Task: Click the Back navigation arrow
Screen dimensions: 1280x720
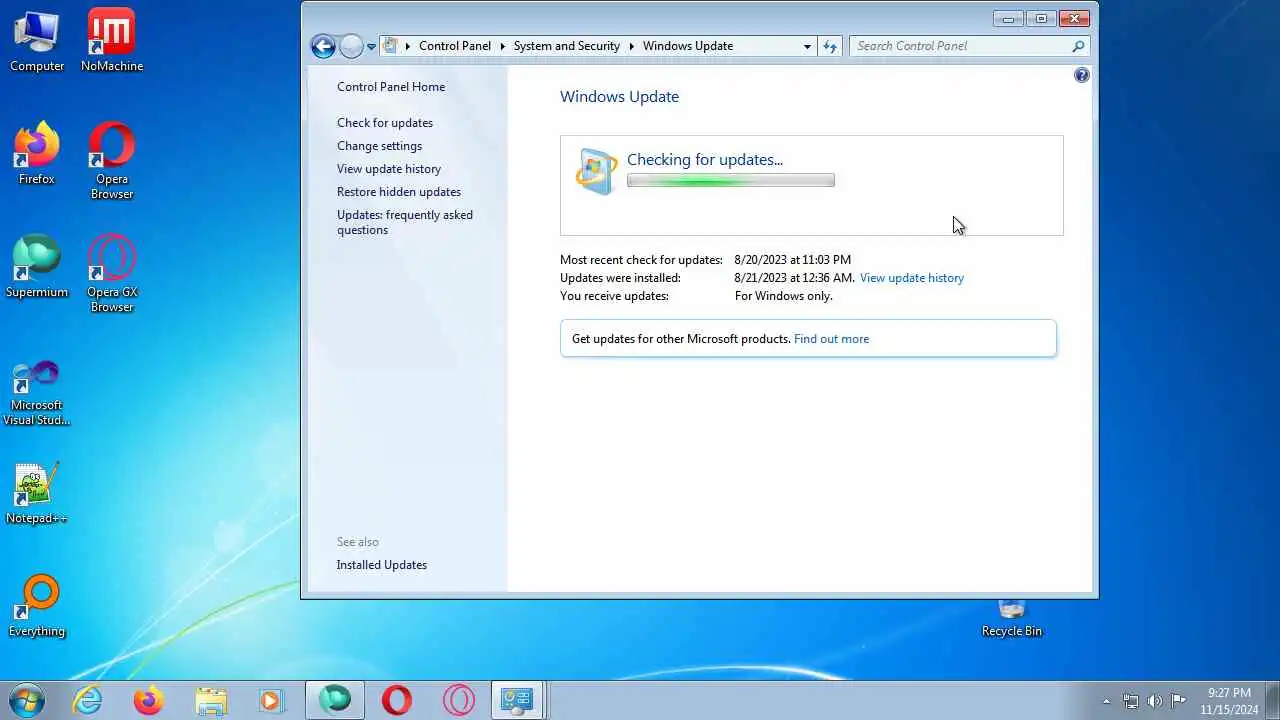Action: coord(323,46)
